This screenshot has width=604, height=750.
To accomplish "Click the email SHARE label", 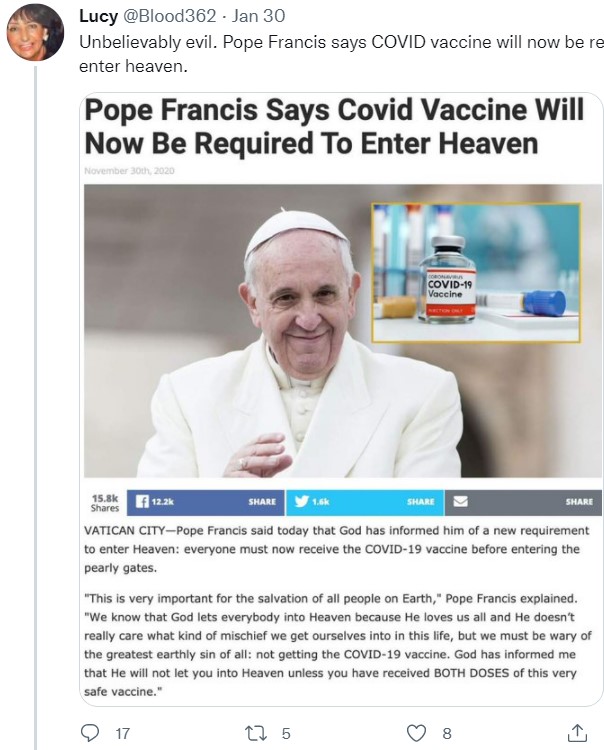I will [579, 502].
